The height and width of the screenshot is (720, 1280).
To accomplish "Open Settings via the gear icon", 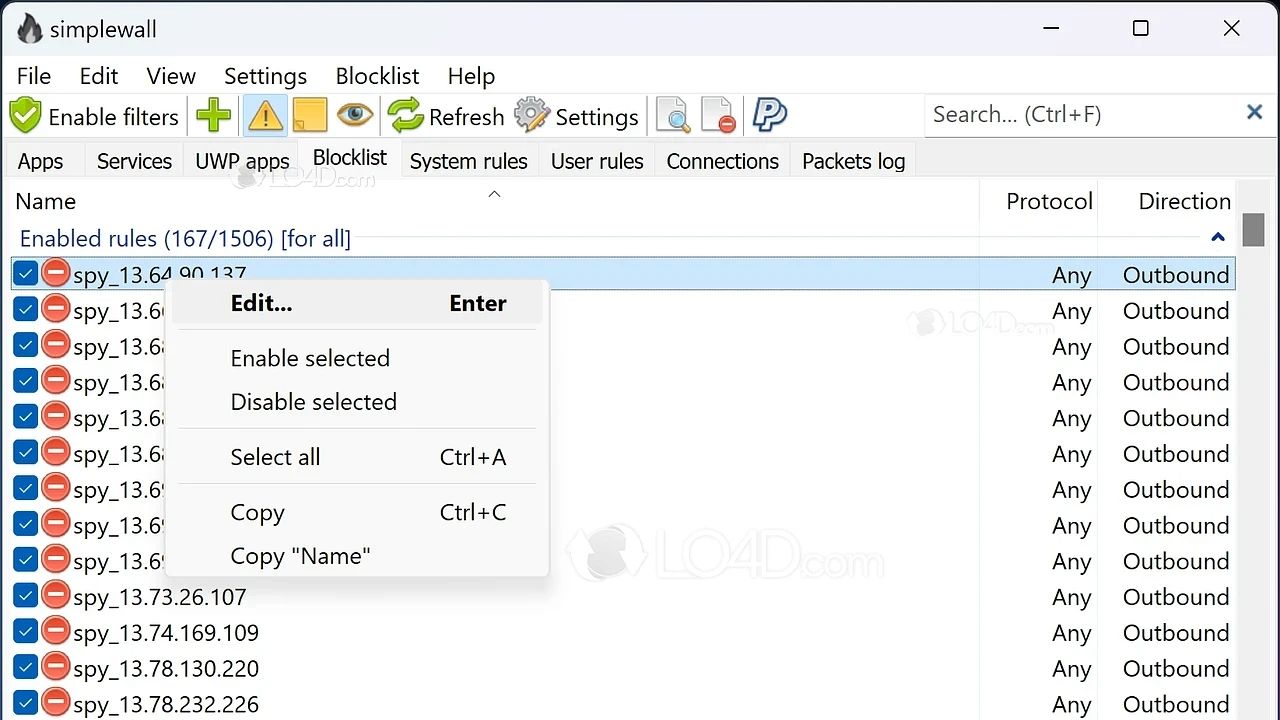I will (532, 116).
